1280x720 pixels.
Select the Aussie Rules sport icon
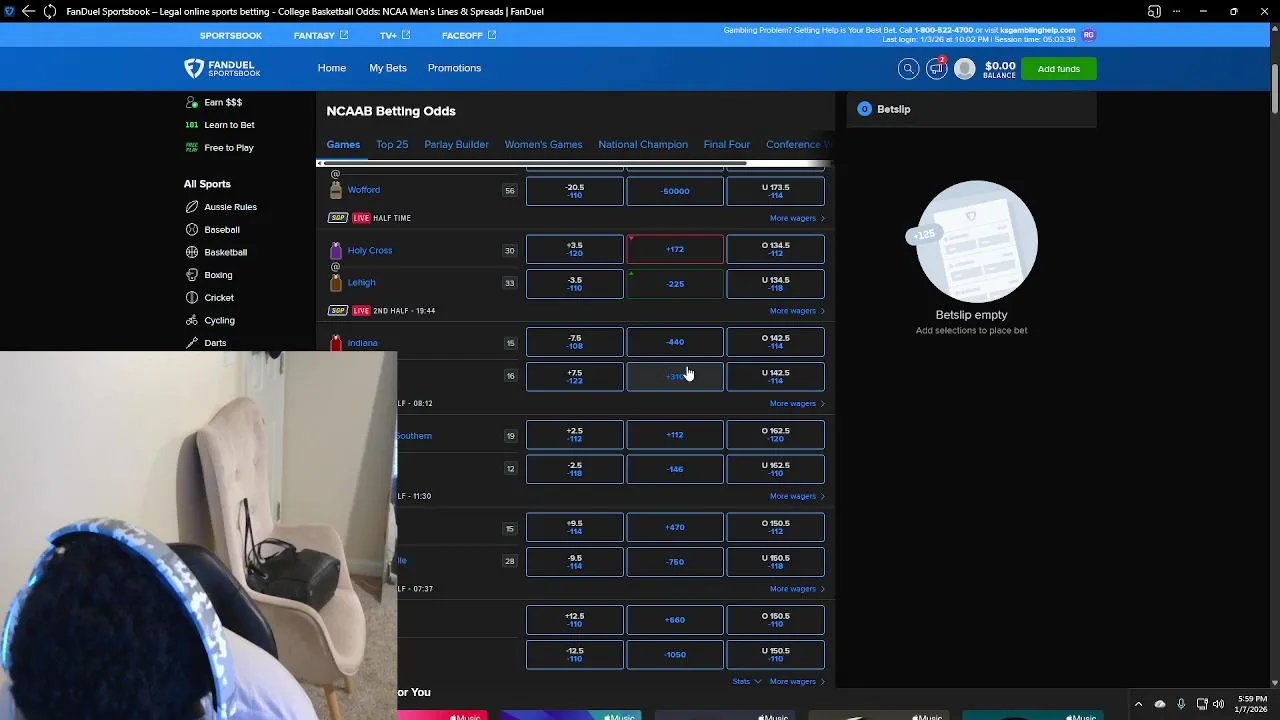click(x=192, y=207)
